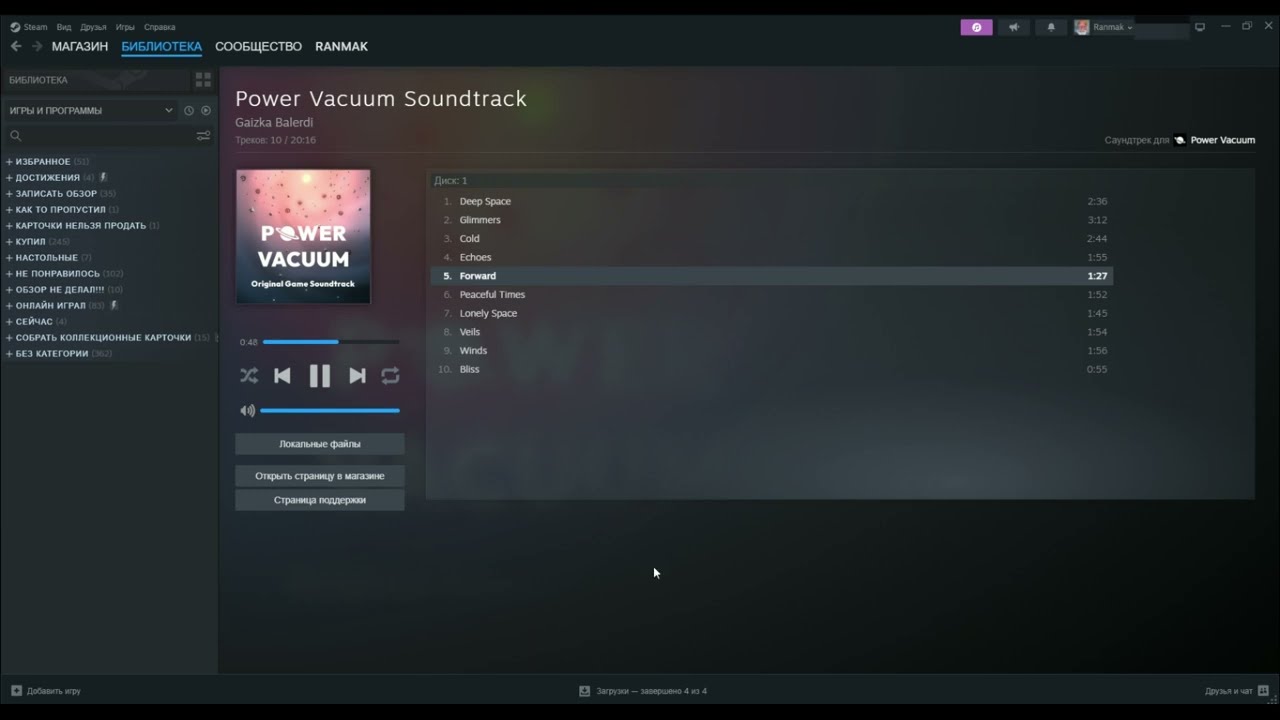Open the notifications bell
This screenshot has width=1280, height=720.
[1051, 27]
